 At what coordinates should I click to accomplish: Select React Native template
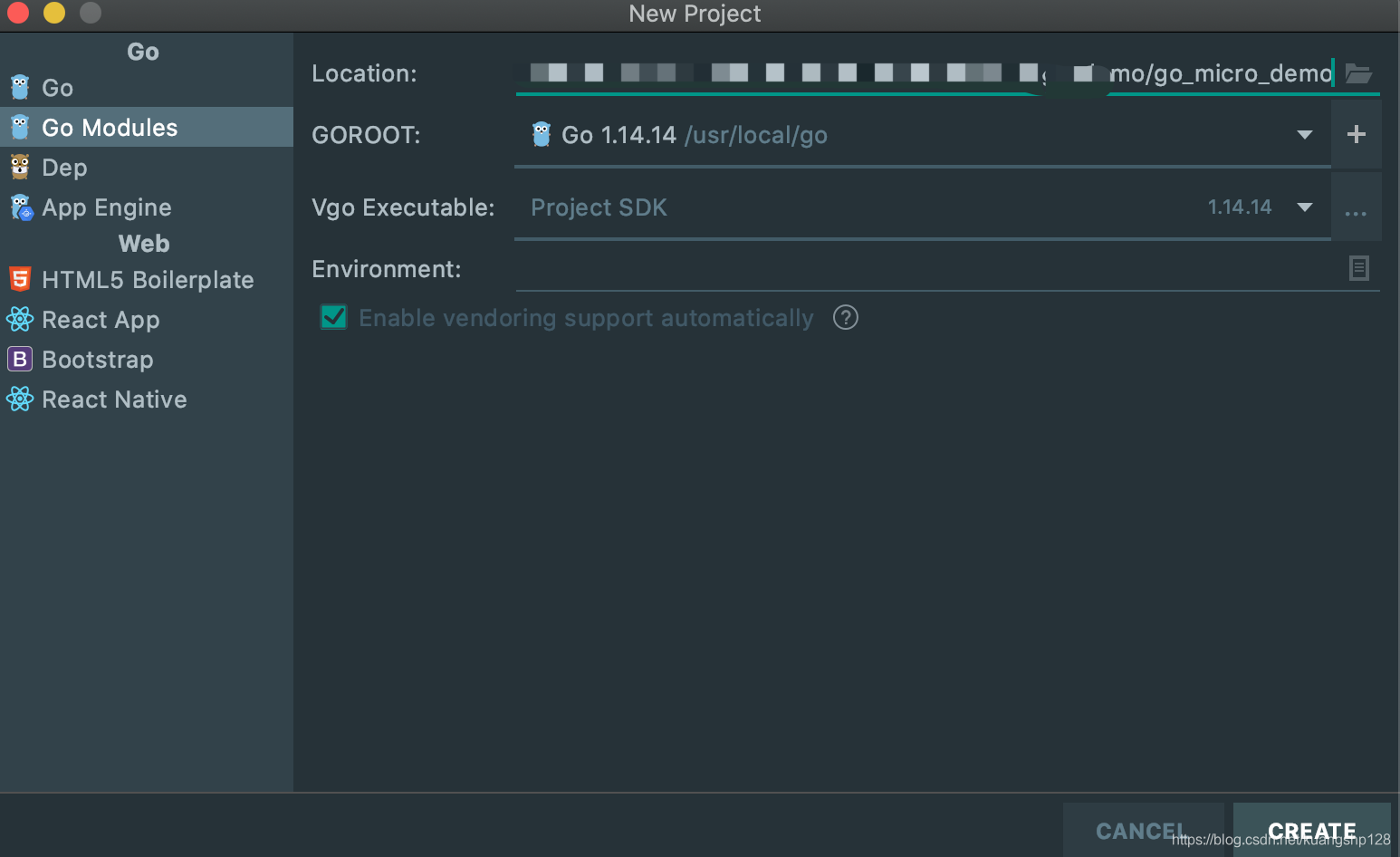pyautogui.click(x=146, y=400)
